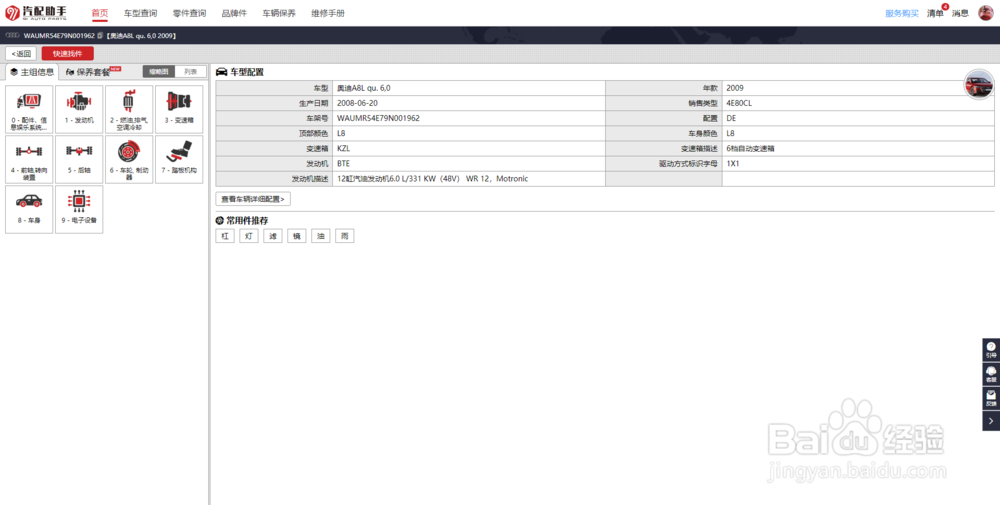Open group 6 车轮制动器 brakes
Viewport: 1000px width, 505px height.
(129, 159)
